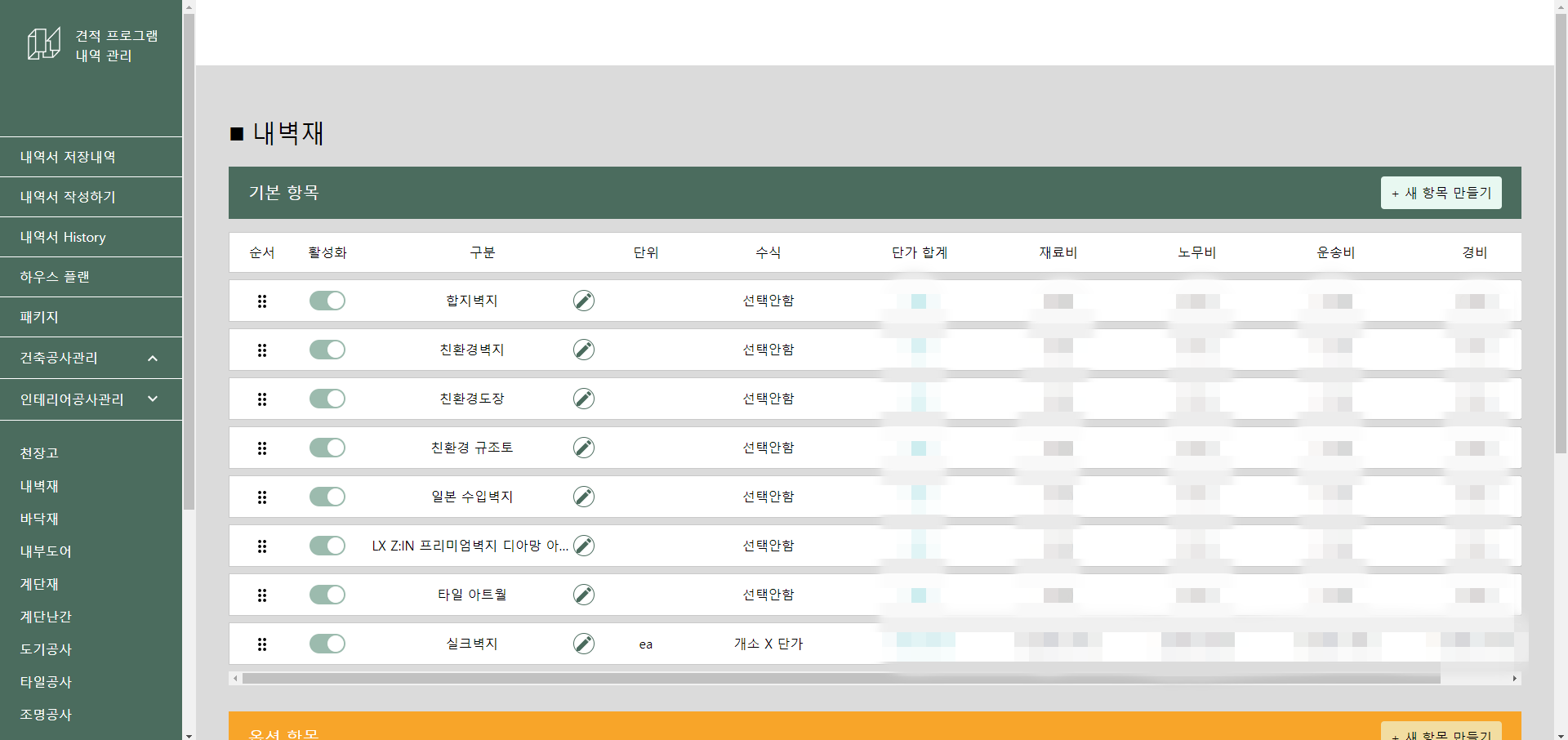Grab the drag handle of the 친환경도장 row
Image resolution: width=1568 pixels, height=740 pixels.
click(262, 399)
